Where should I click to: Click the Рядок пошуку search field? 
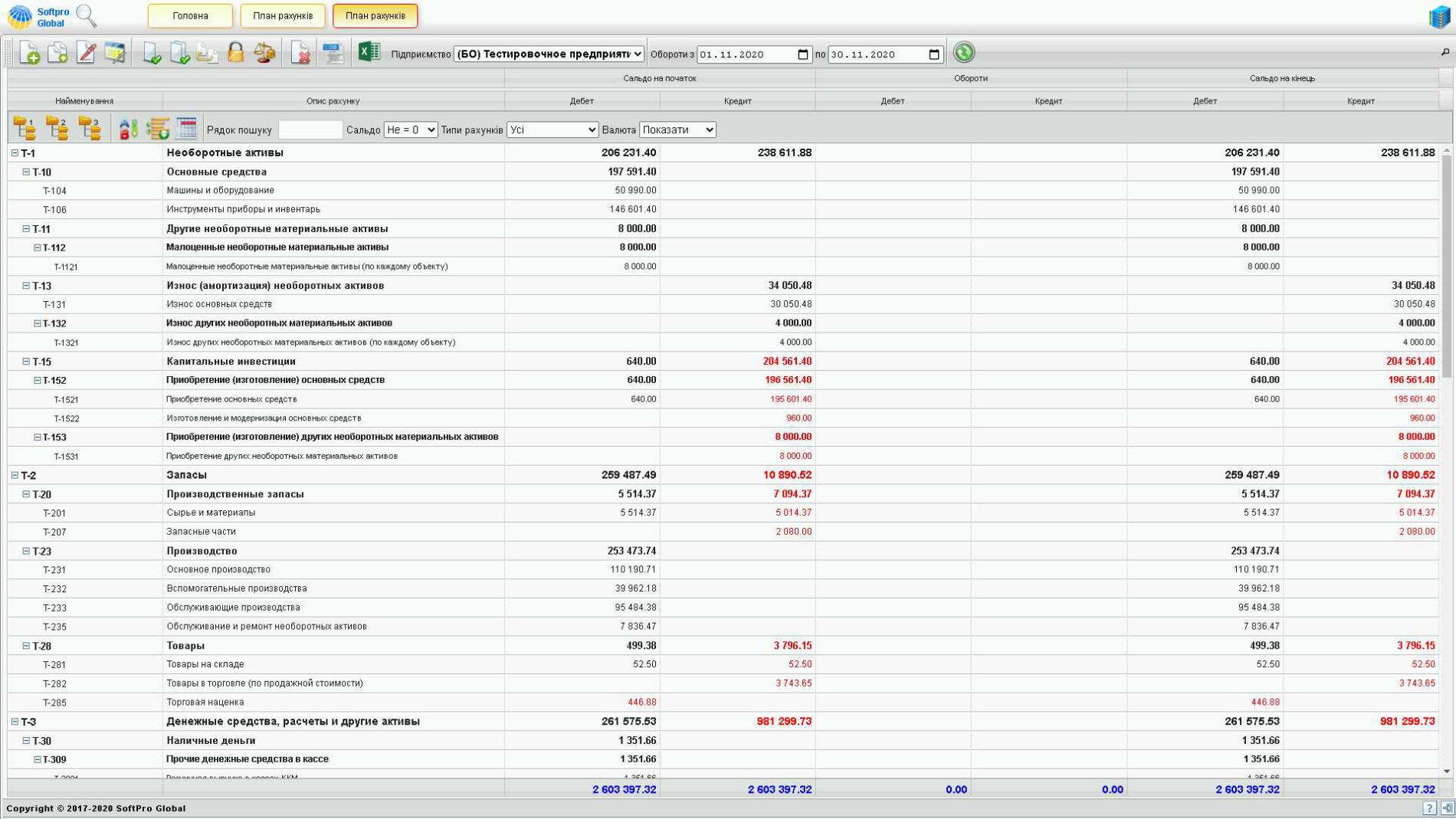[x=310, y=130]
